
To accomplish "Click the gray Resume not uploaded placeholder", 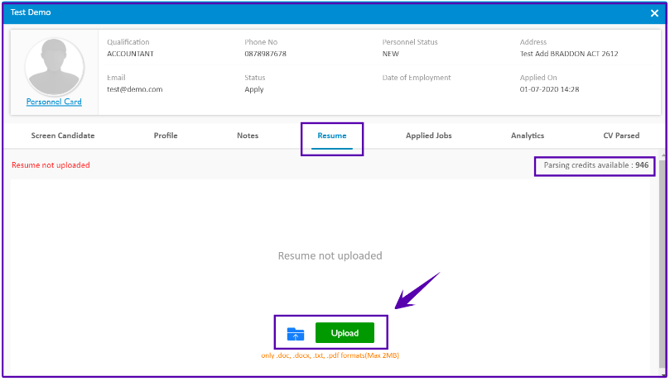I will pyautogui.click(x=330, y=255).
